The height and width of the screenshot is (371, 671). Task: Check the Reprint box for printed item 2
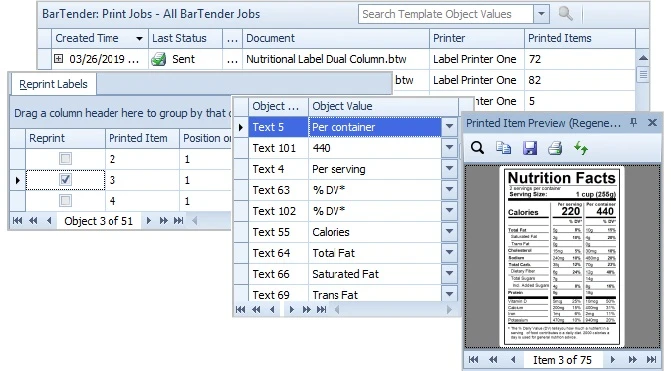[65, 159]
